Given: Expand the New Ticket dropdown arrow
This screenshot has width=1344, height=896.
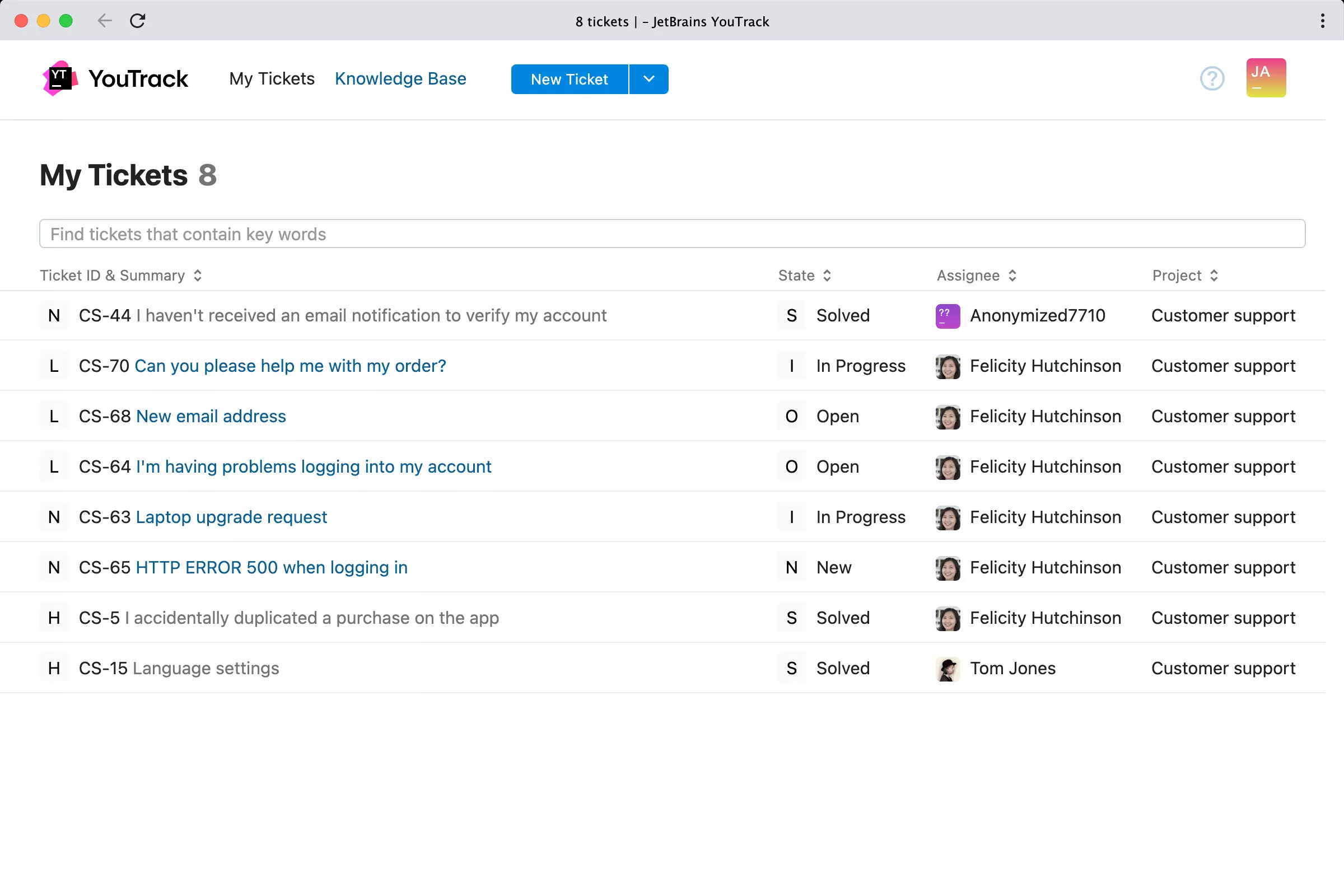Looking at the screenshot, I should pos(648,79).
